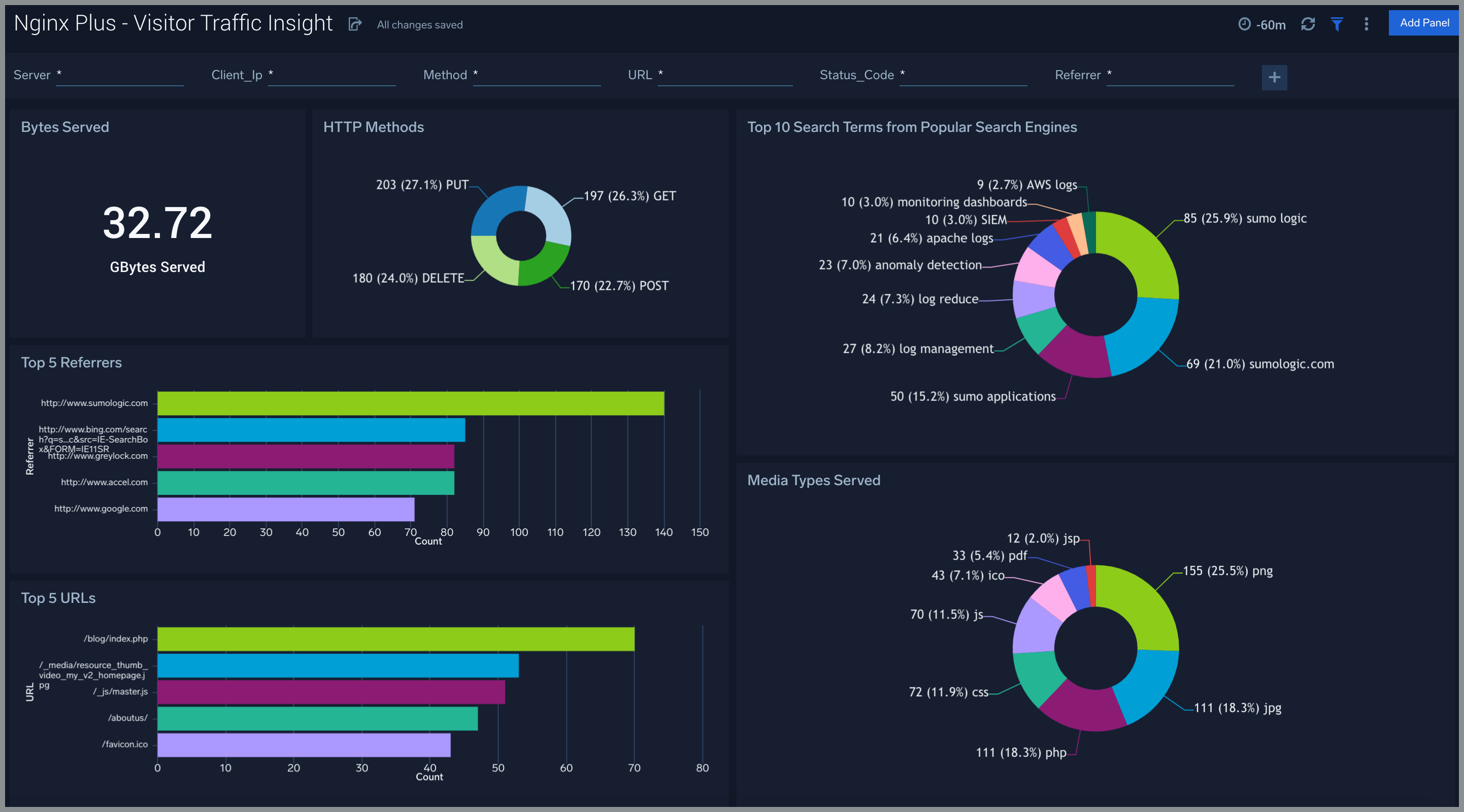The width and height of the screenshot is (1464, 812).
Task: Click the Method filter field
Action: pyautogui.click(x=536, y=76)
